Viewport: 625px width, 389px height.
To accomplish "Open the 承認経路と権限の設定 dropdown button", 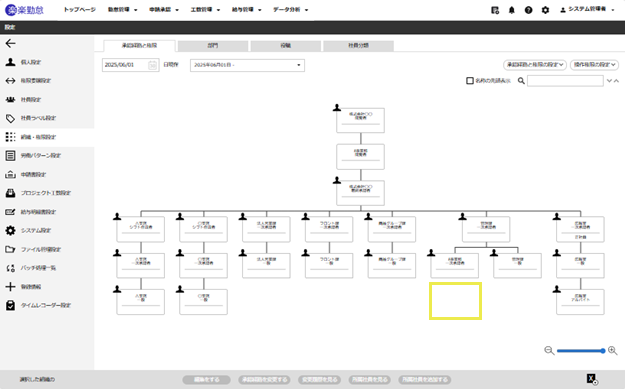I will (535, 65).
